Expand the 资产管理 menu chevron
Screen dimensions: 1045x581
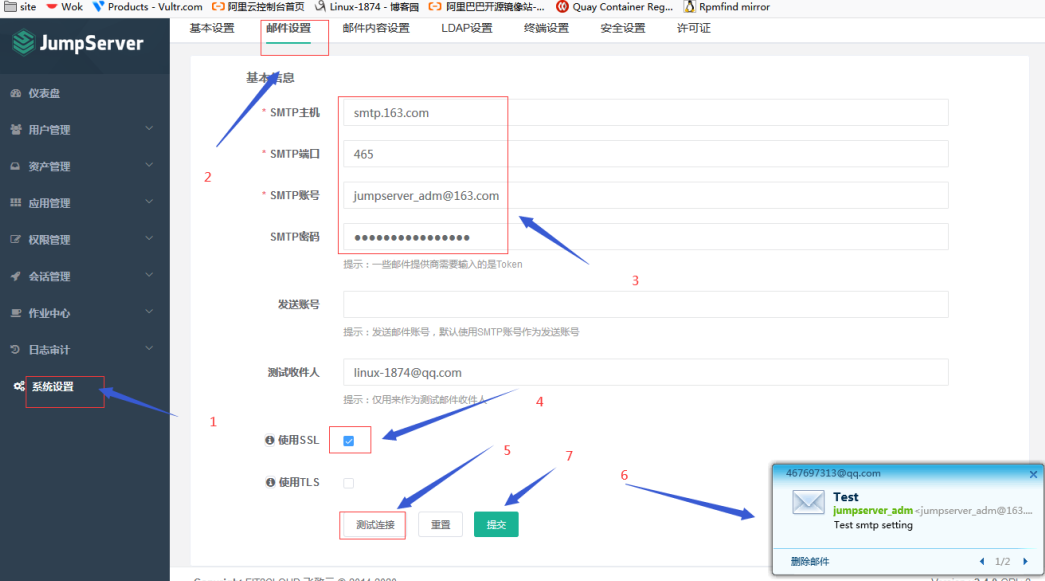point(149,165)
